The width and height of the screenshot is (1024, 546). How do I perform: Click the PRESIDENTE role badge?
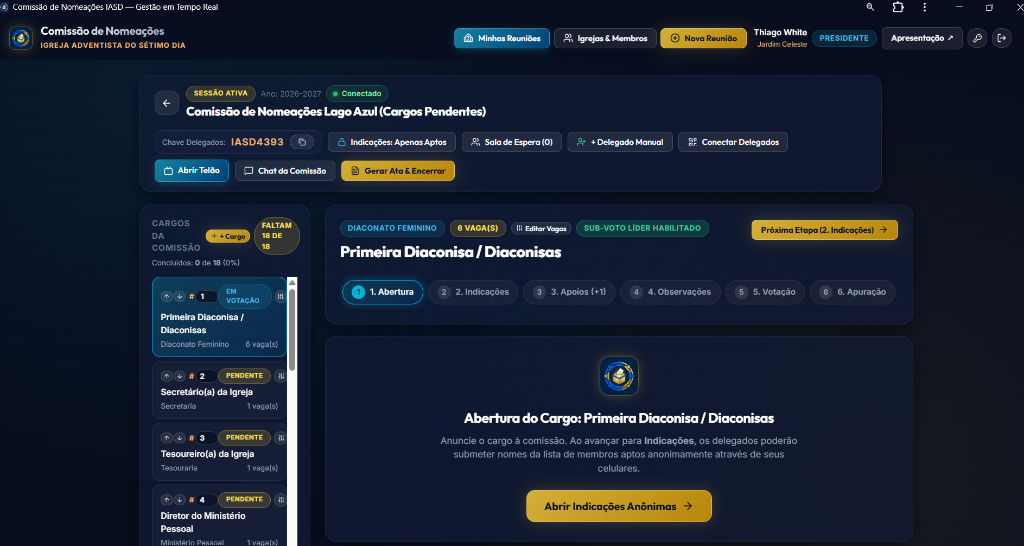pos(844,38)
